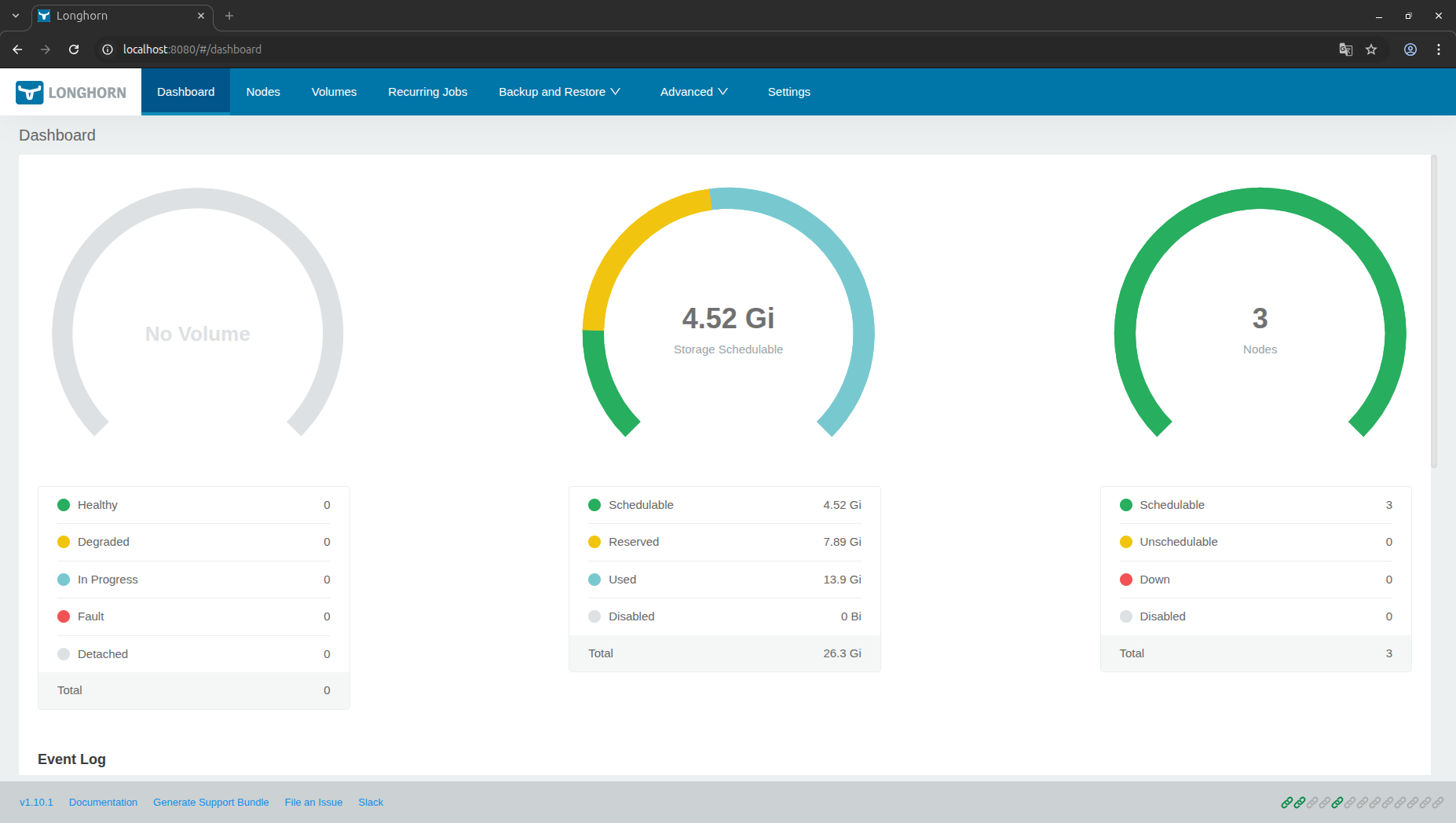Switch to the Nodes tab
The width and height of the screenshot is (1456, 823).
pyautogui.click(x=263, y=92)
